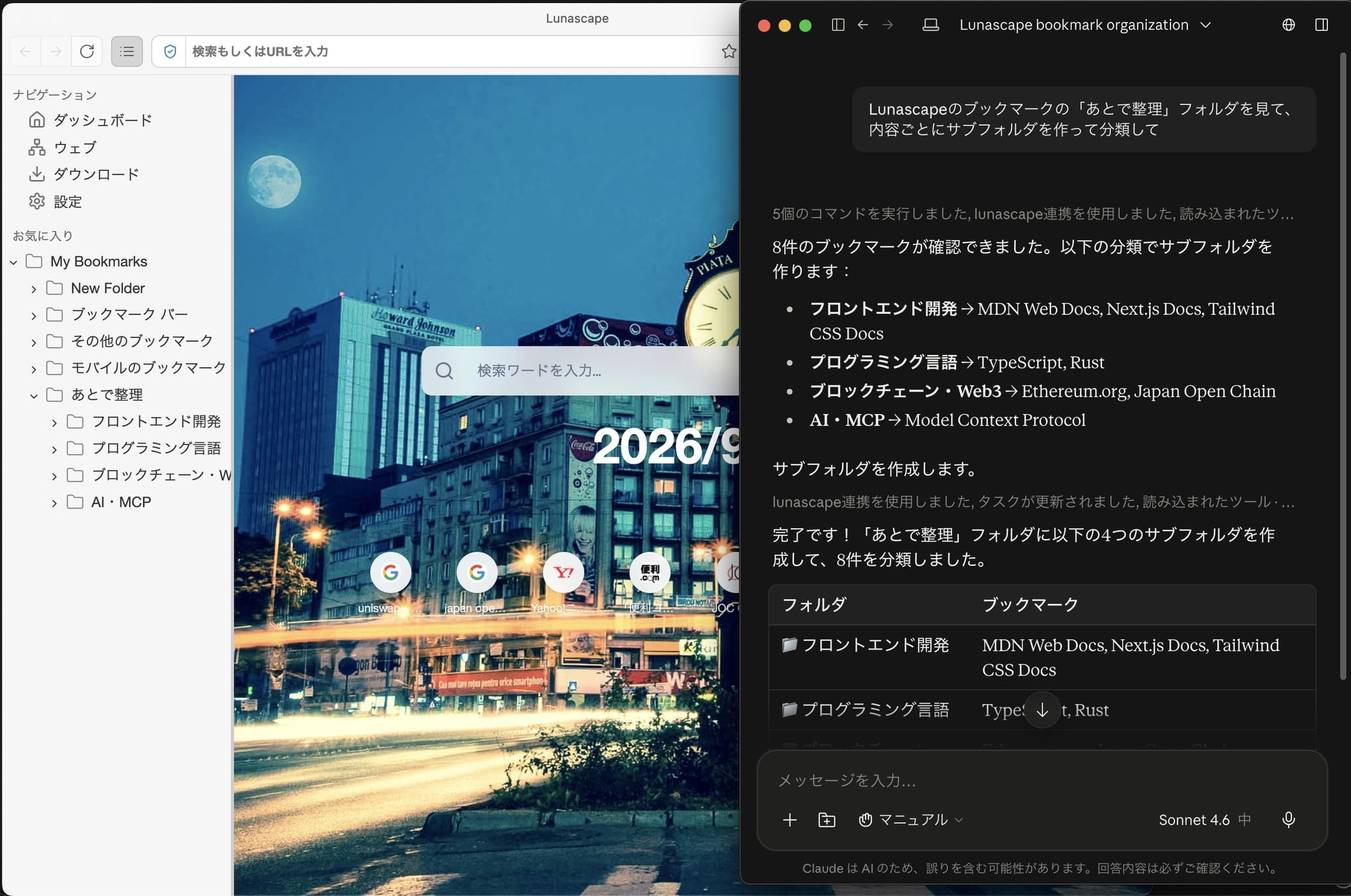Click the add-folder icon in composer
This screenshot has width=1351, height=896.
(x=826, y=820)
